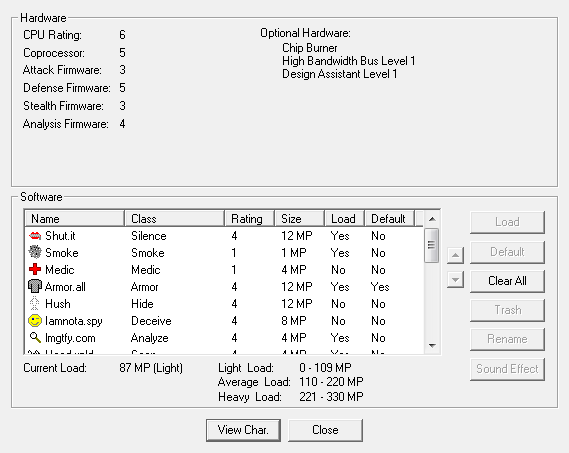Click the software list scrollbar thumb
This screenshot has height=453, width=569.
[431, 245]
